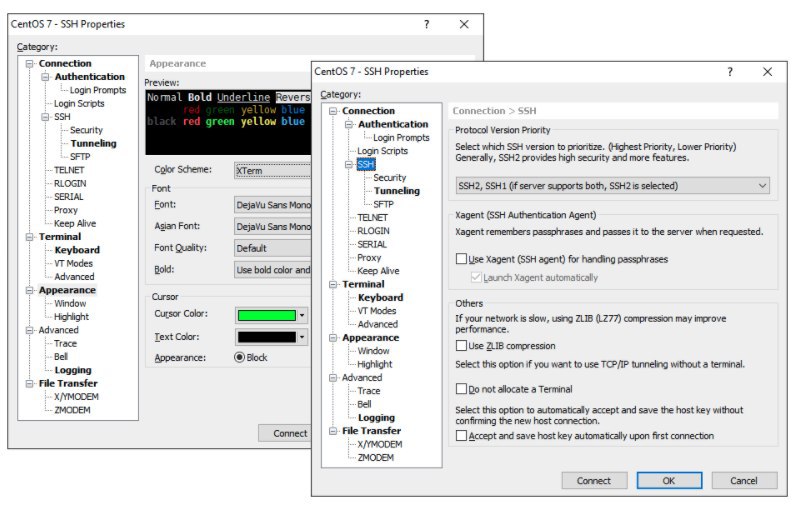
Task: Select Bell in front window tree
Action: point(364,404)
